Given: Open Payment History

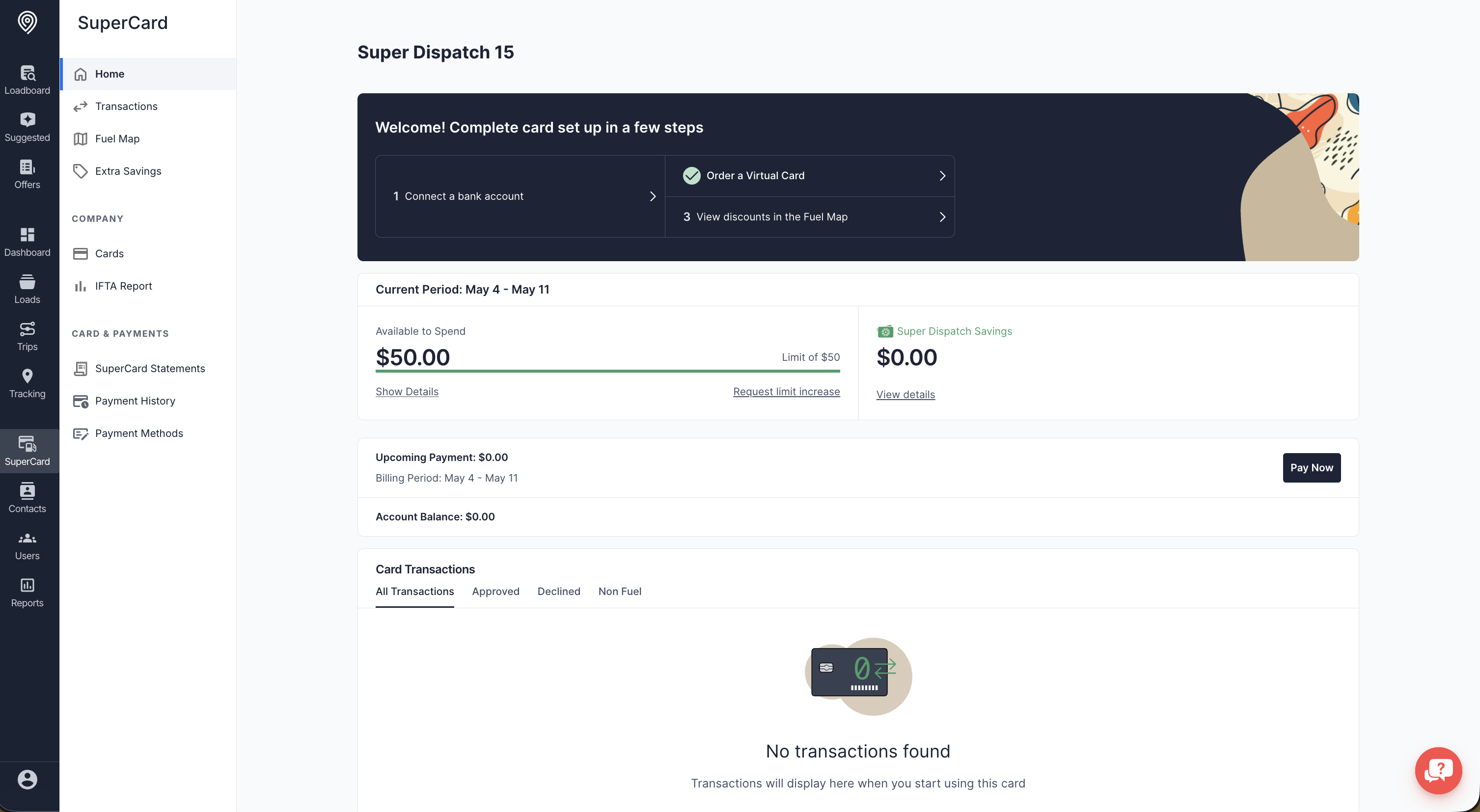Looking at the screenshot, I should (148, 401).
